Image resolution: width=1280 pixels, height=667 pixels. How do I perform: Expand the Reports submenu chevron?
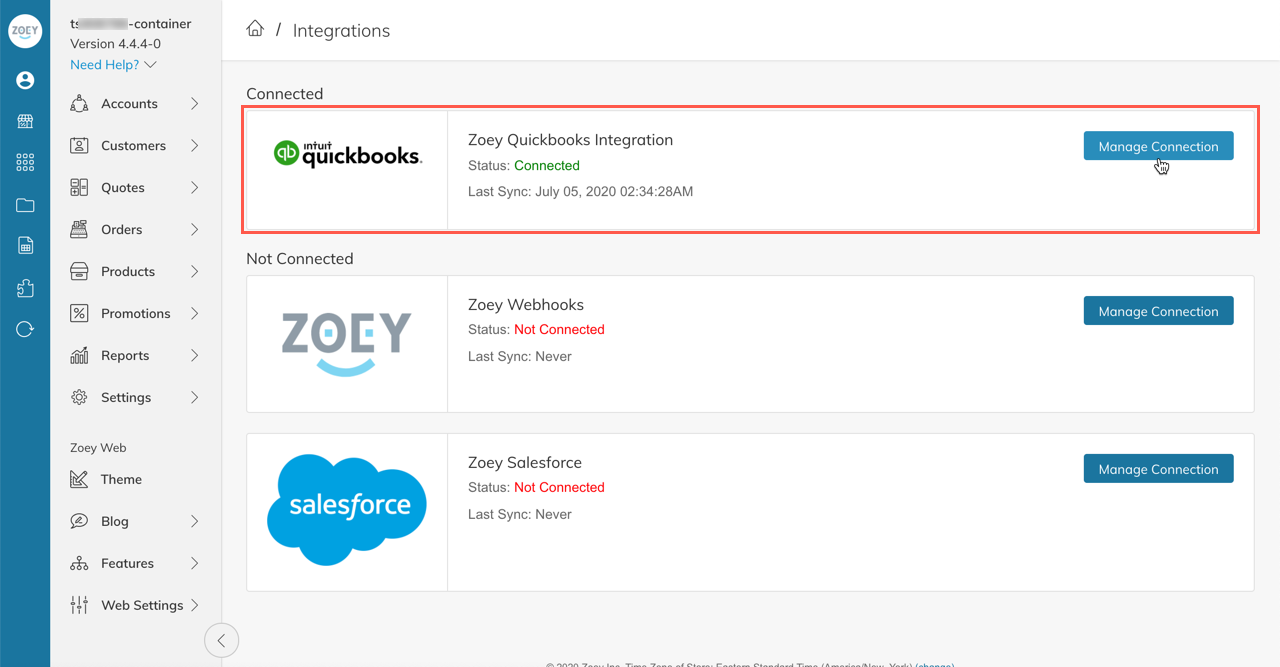(195, 355)
